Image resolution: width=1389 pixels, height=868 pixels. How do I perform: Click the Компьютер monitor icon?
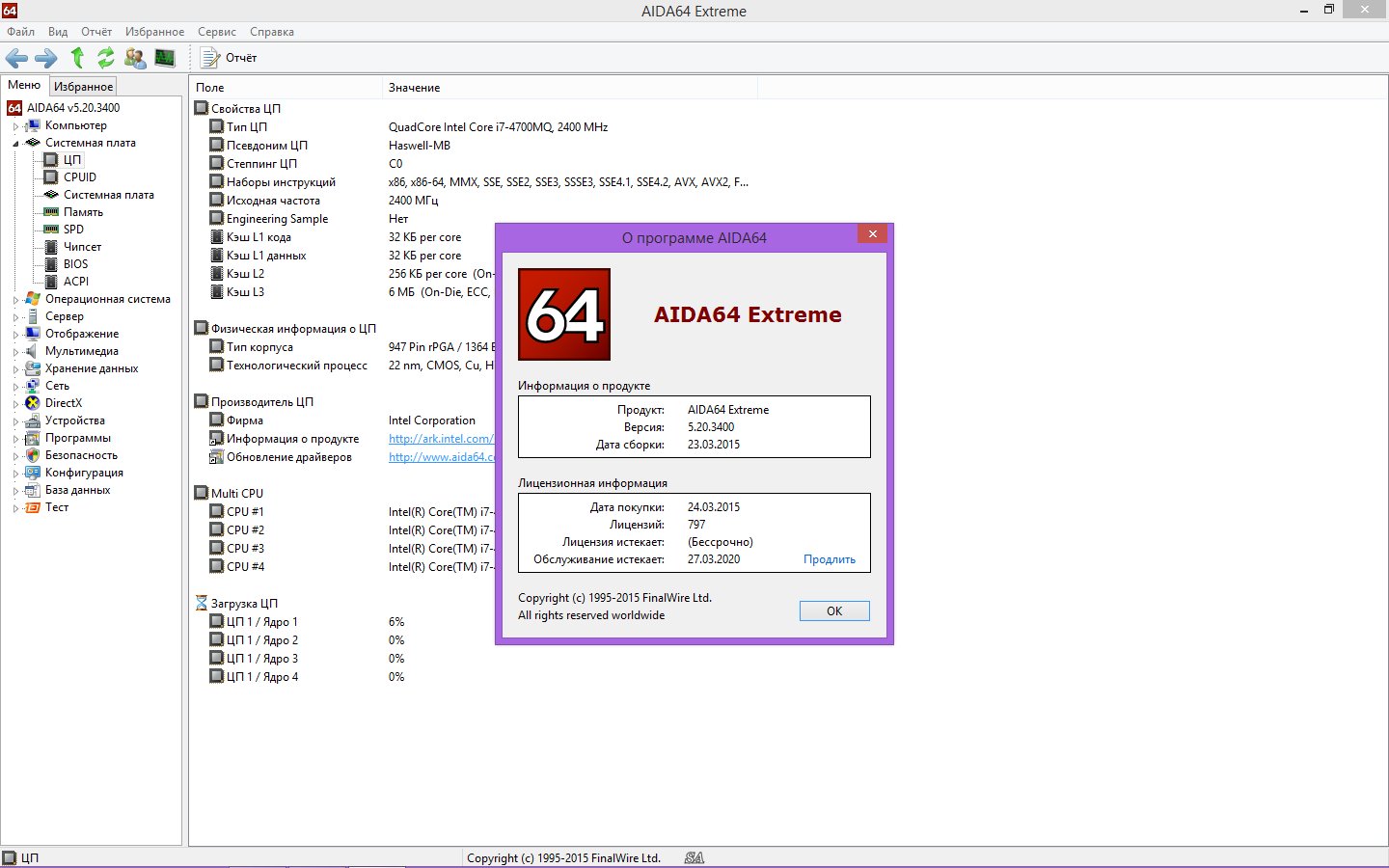33,125
